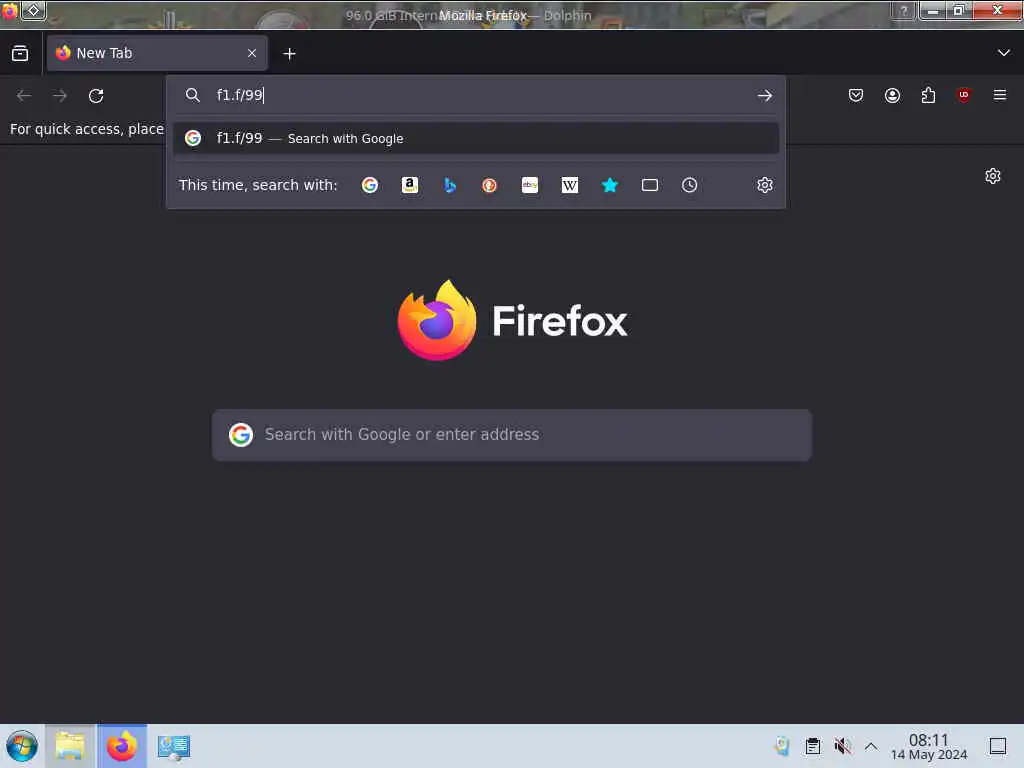Click the go arrow in the address bar
The image size is (1024, 768).
pos(765,95)
